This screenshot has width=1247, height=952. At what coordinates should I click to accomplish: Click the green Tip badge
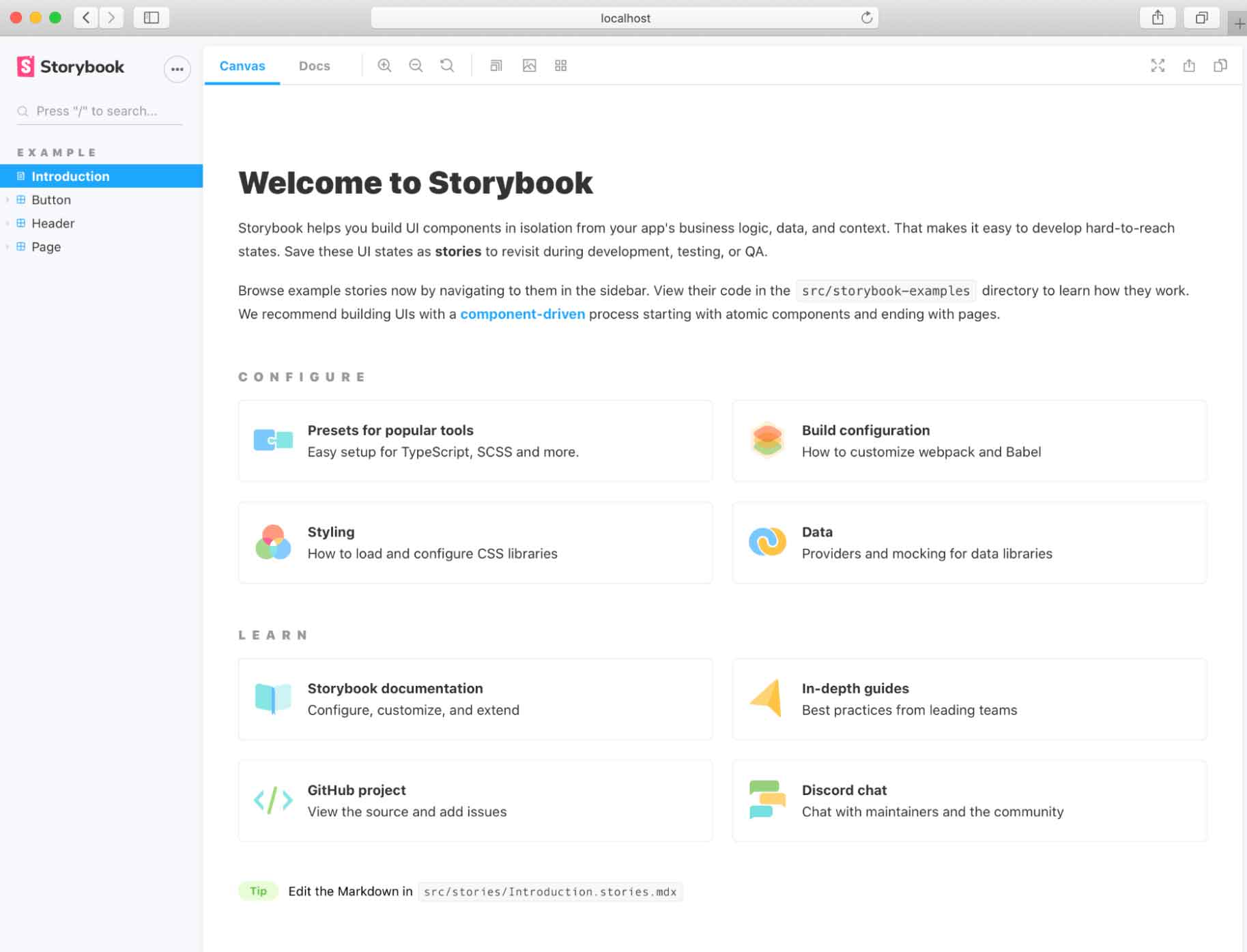pos(258,891)
